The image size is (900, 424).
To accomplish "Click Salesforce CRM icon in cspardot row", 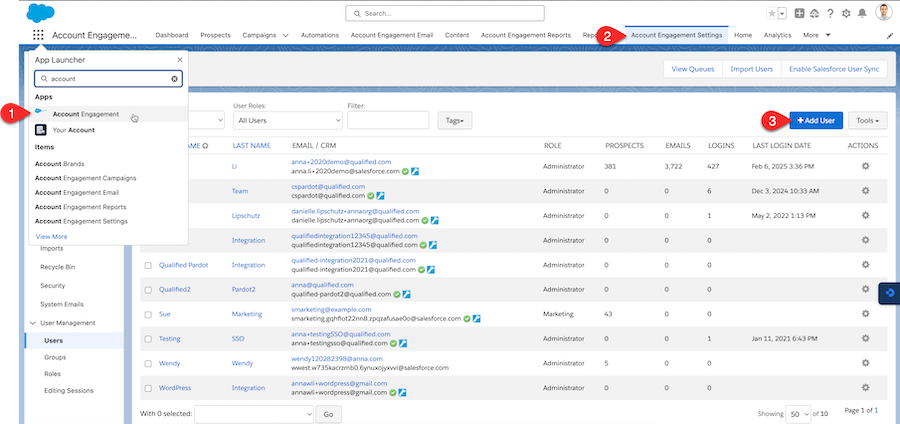I will point(380,196).
